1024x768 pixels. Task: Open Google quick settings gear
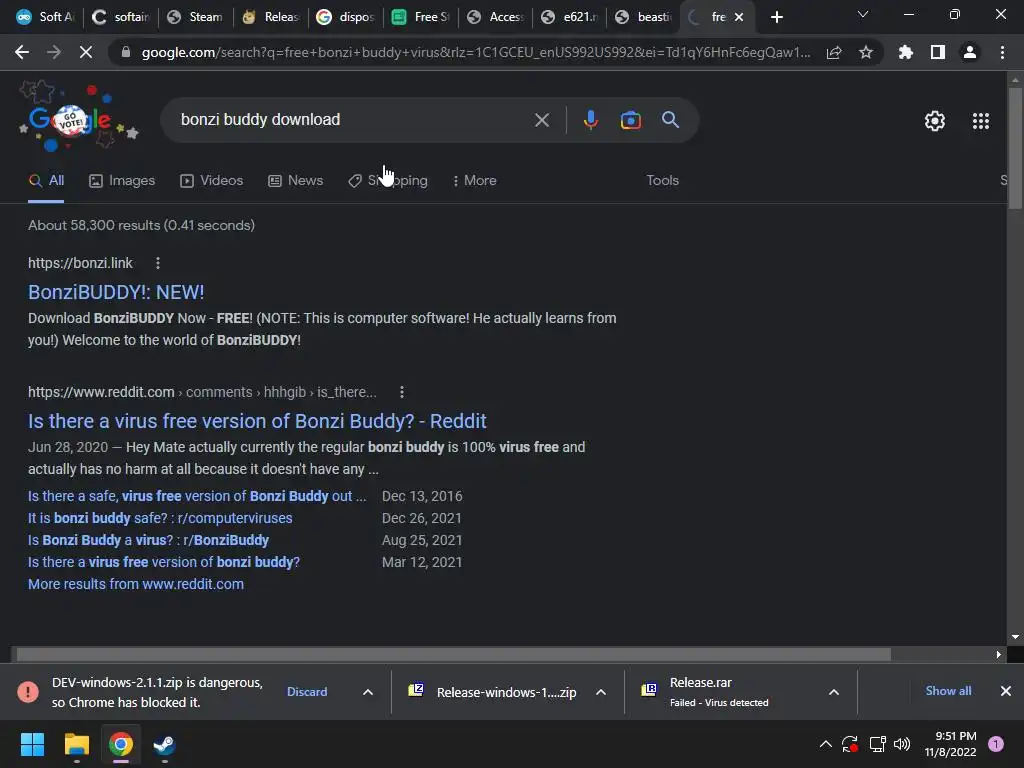point(935,121)
